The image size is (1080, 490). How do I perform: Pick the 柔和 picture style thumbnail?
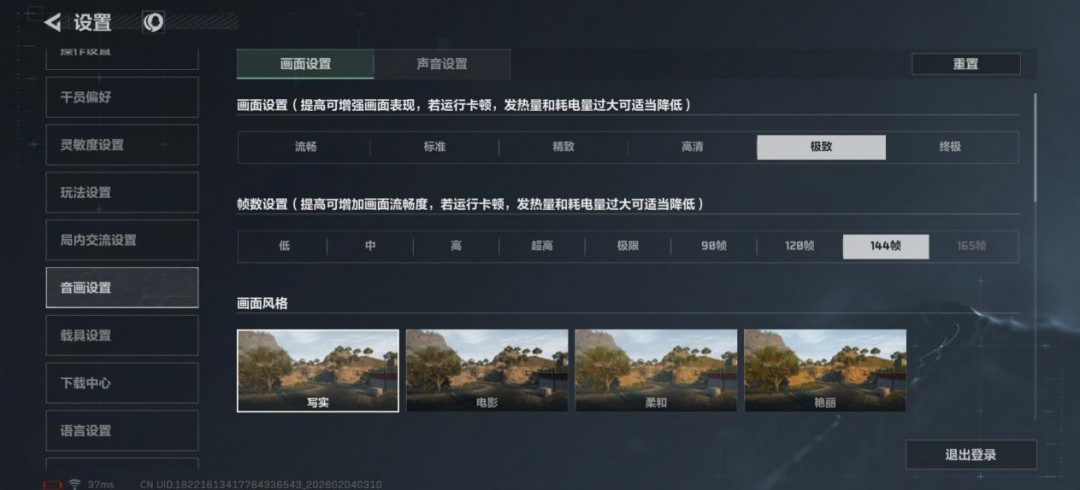[656, 370]
